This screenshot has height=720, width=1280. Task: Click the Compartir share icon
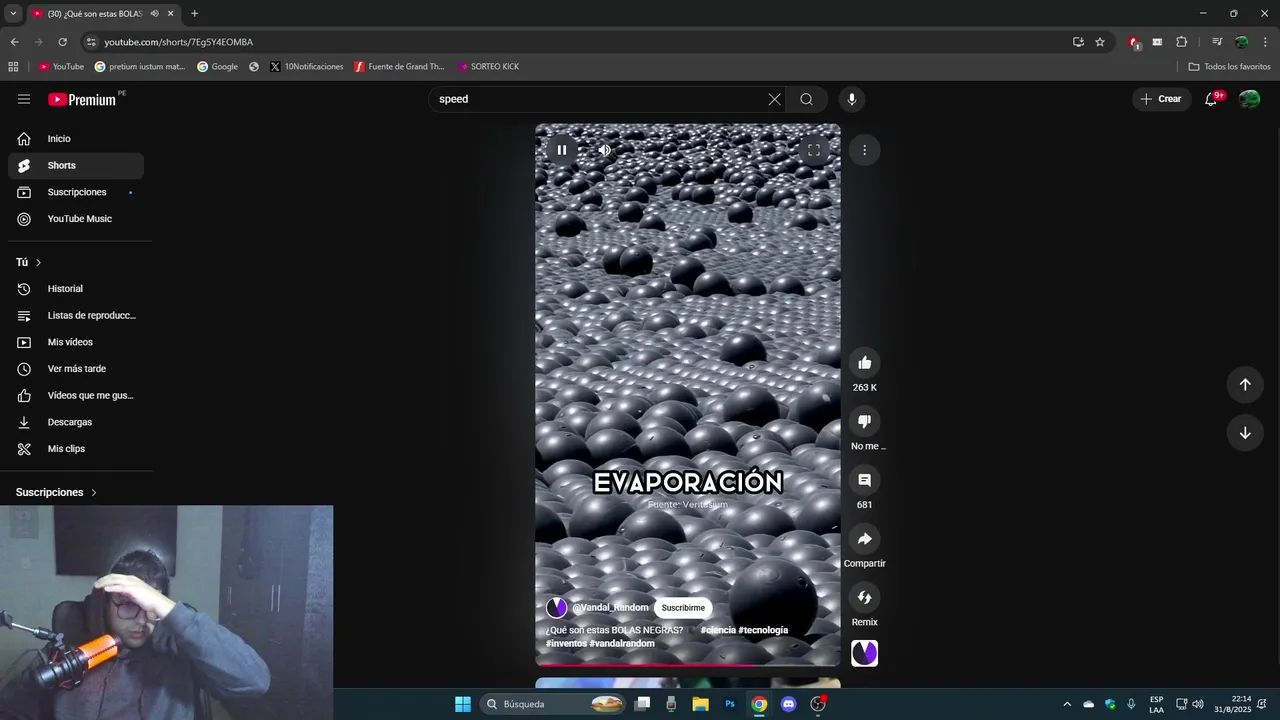coord(865,539)
